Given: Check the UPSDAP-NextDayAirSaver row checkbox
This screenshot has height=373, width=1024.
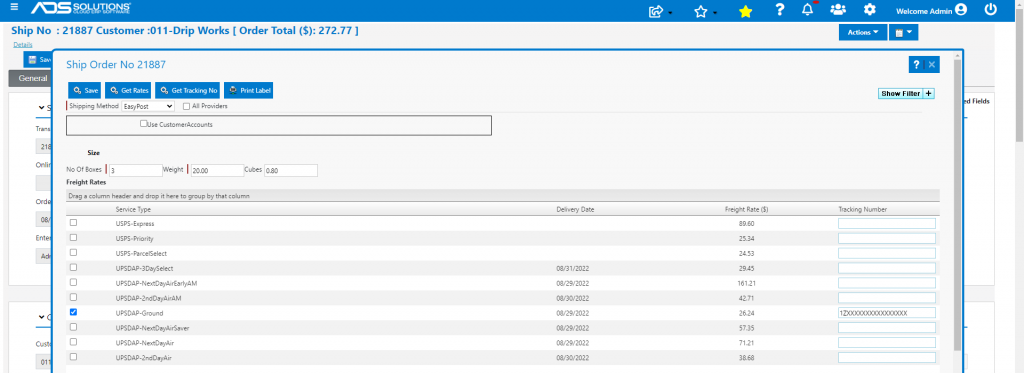Looking at the screenshot, I should coord(73,327).
